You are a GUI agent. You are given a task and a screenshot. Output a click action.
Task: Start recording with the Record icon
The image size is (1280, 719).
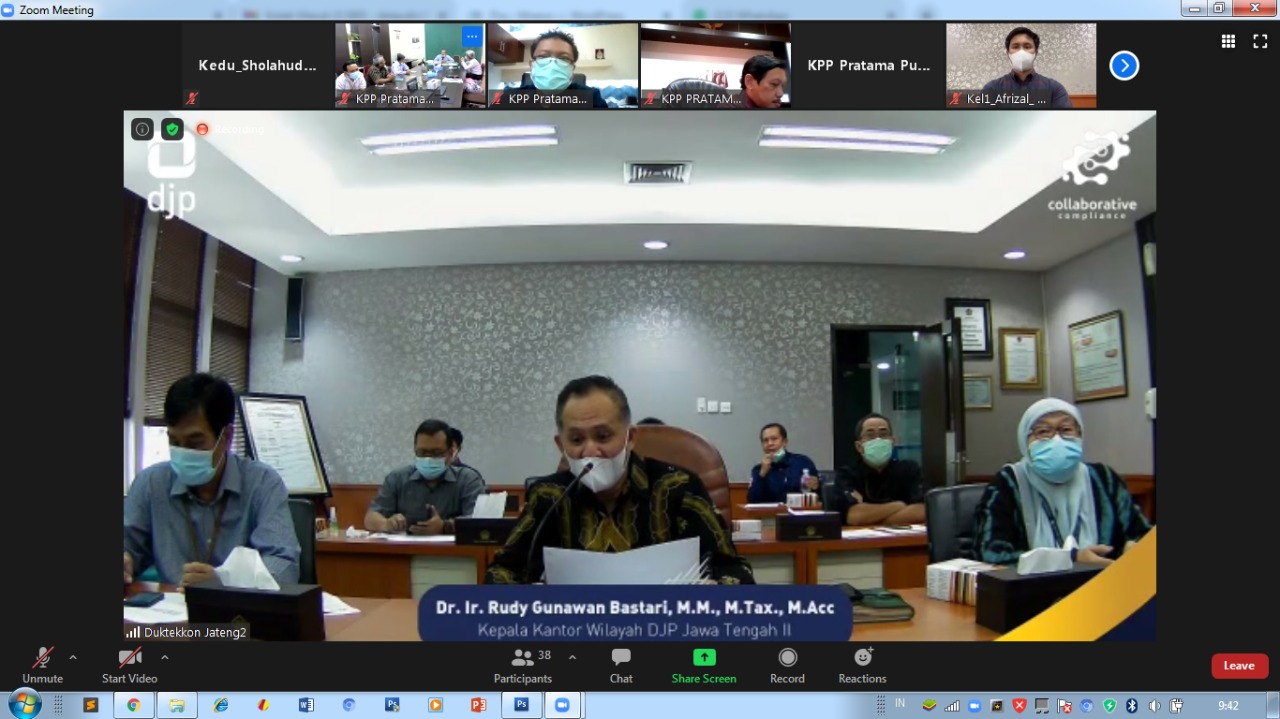[x=787, y=665]
